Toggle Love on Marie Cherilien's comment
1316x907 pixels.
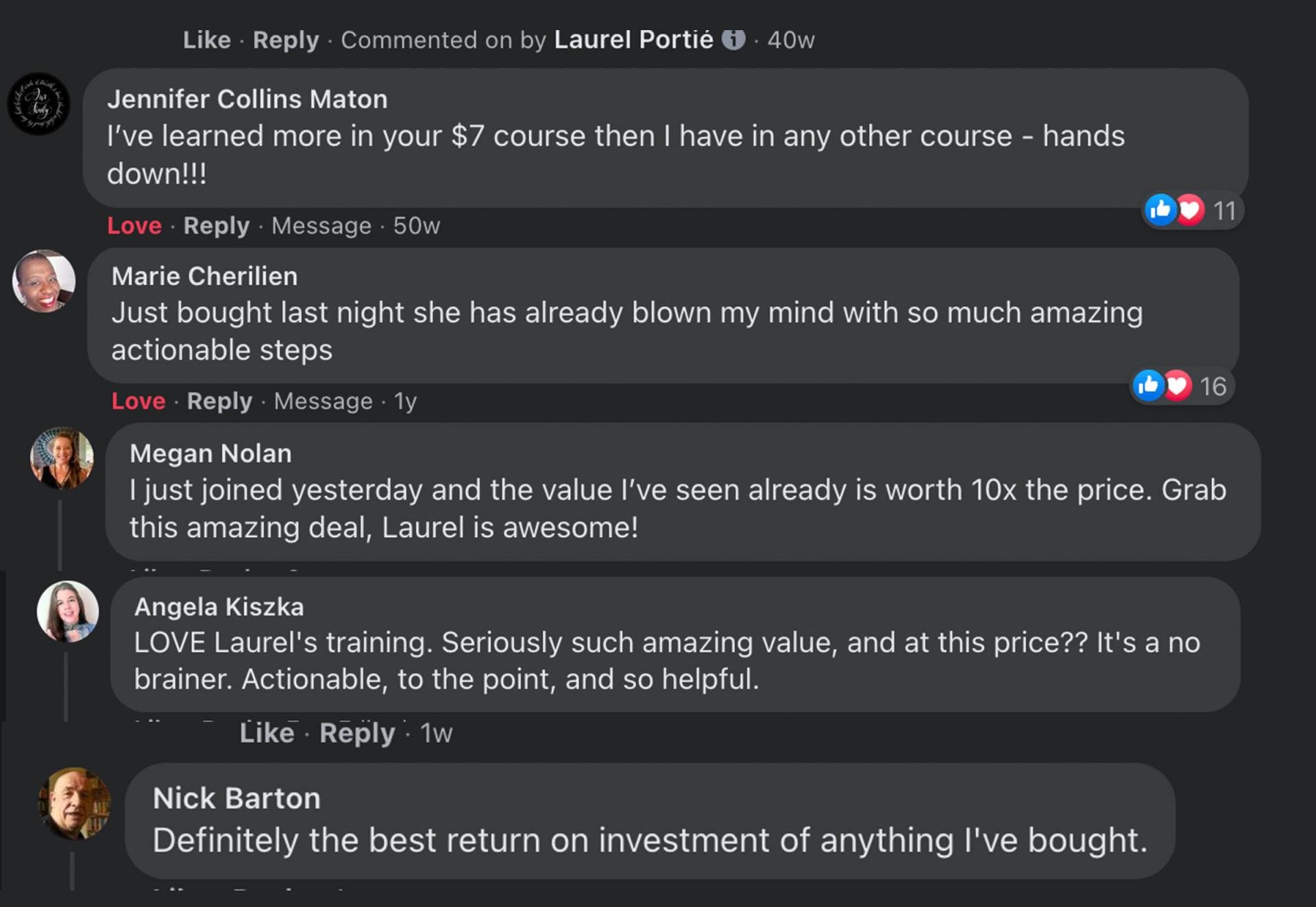138,401
